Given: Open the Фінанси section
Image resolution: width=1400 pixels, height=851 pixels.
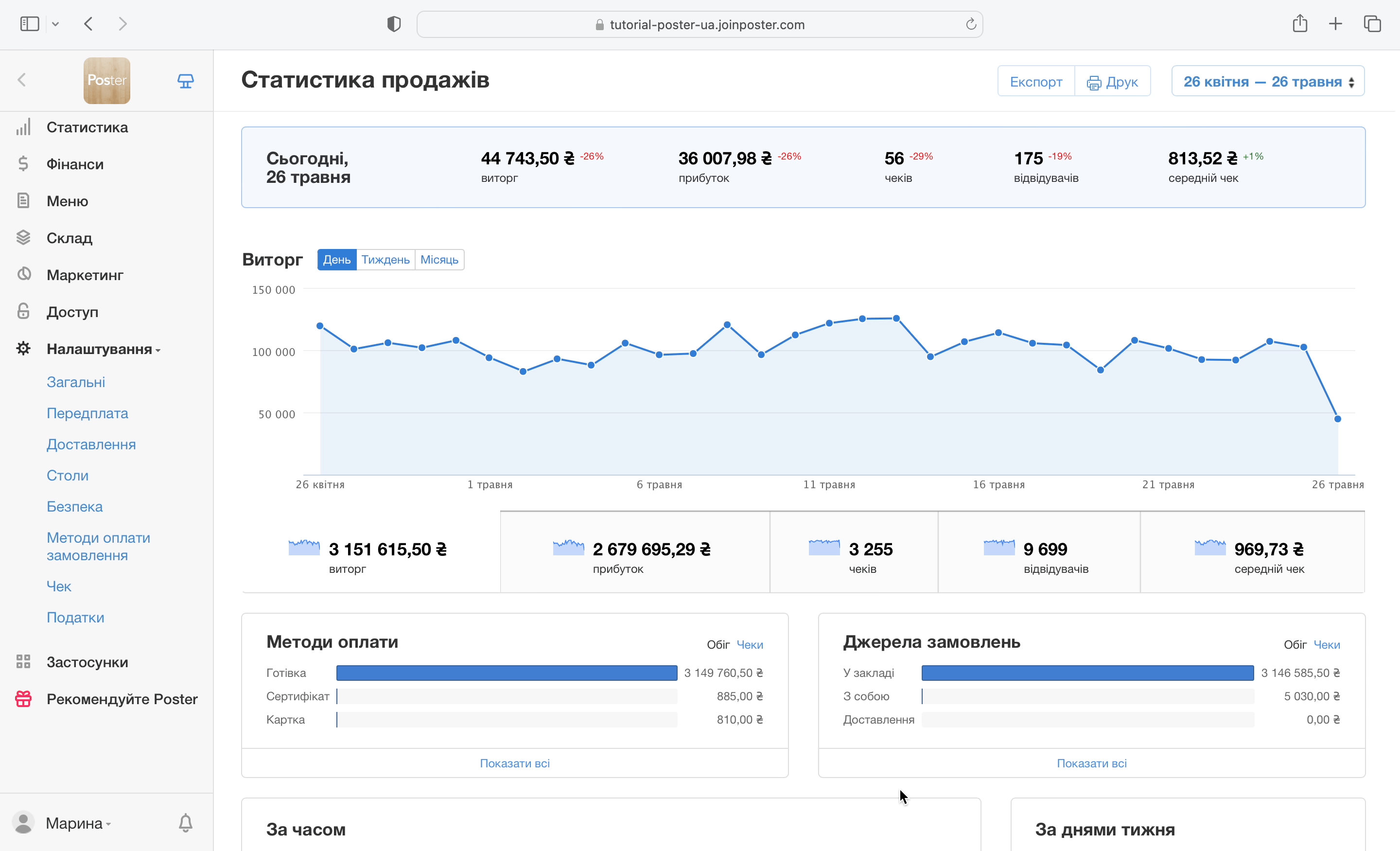Looking at the screenshot, I should [x=74, y=164].
